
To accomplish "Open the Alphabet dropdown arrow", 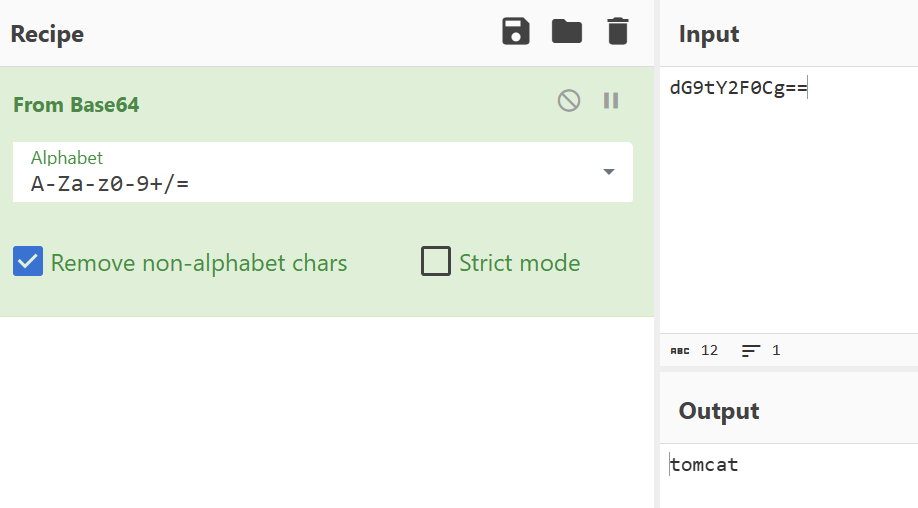I will (x=609, y=171).
